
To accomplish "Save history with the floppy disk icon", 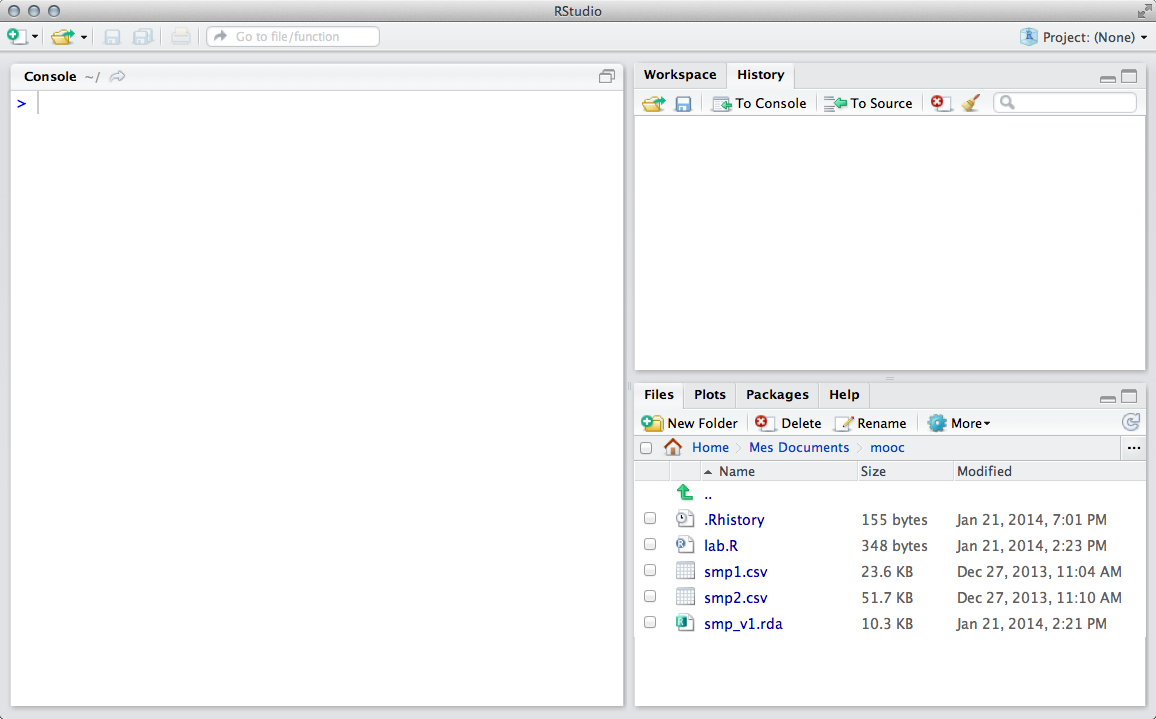I will (683, 103).
